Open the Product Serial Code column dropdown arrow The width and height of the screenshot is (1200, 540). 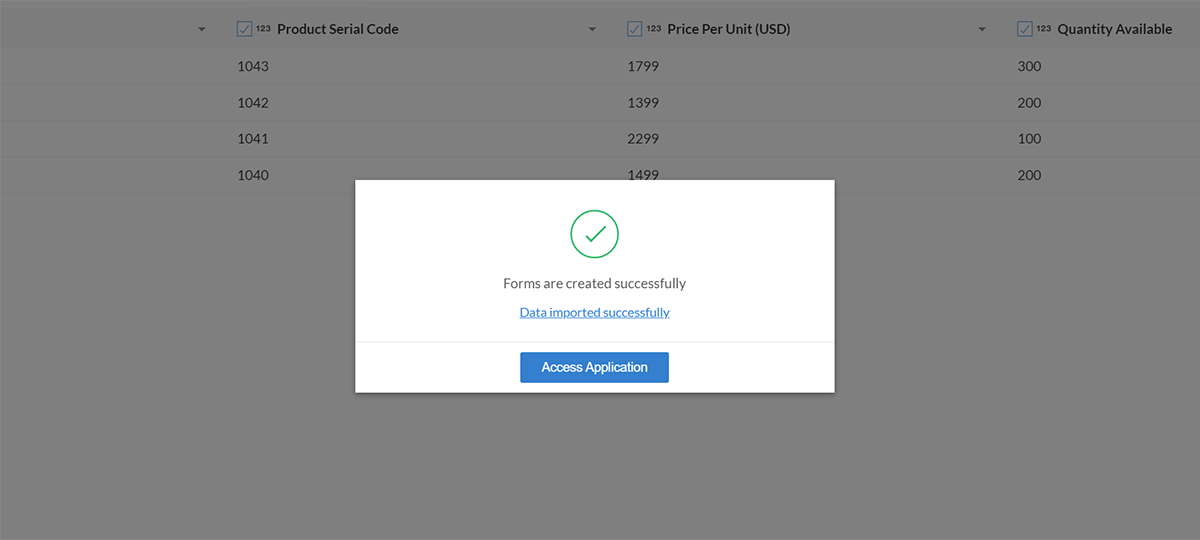point(593,30)
